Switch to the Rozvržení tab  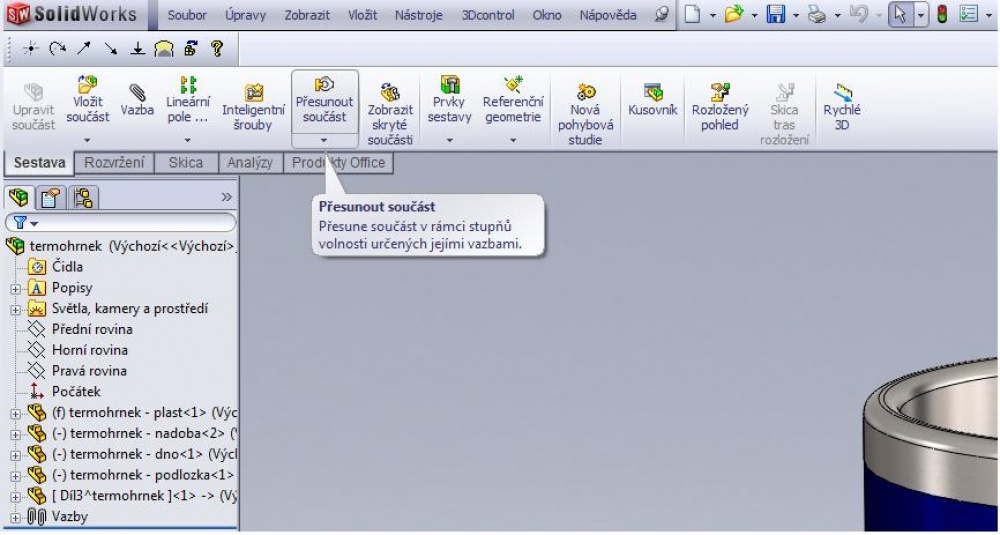[x=114, y=163]
